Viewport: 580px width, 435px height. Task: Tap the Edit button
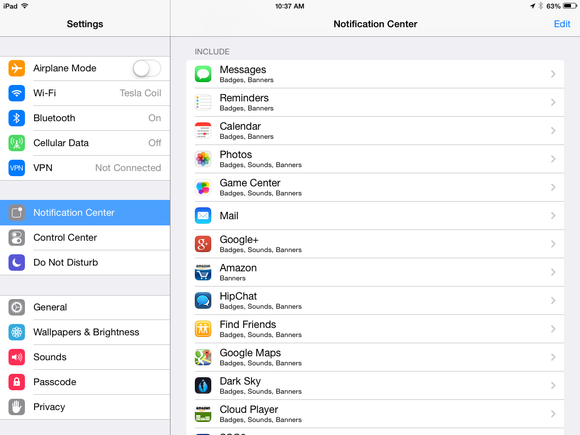tap(562, 24)
